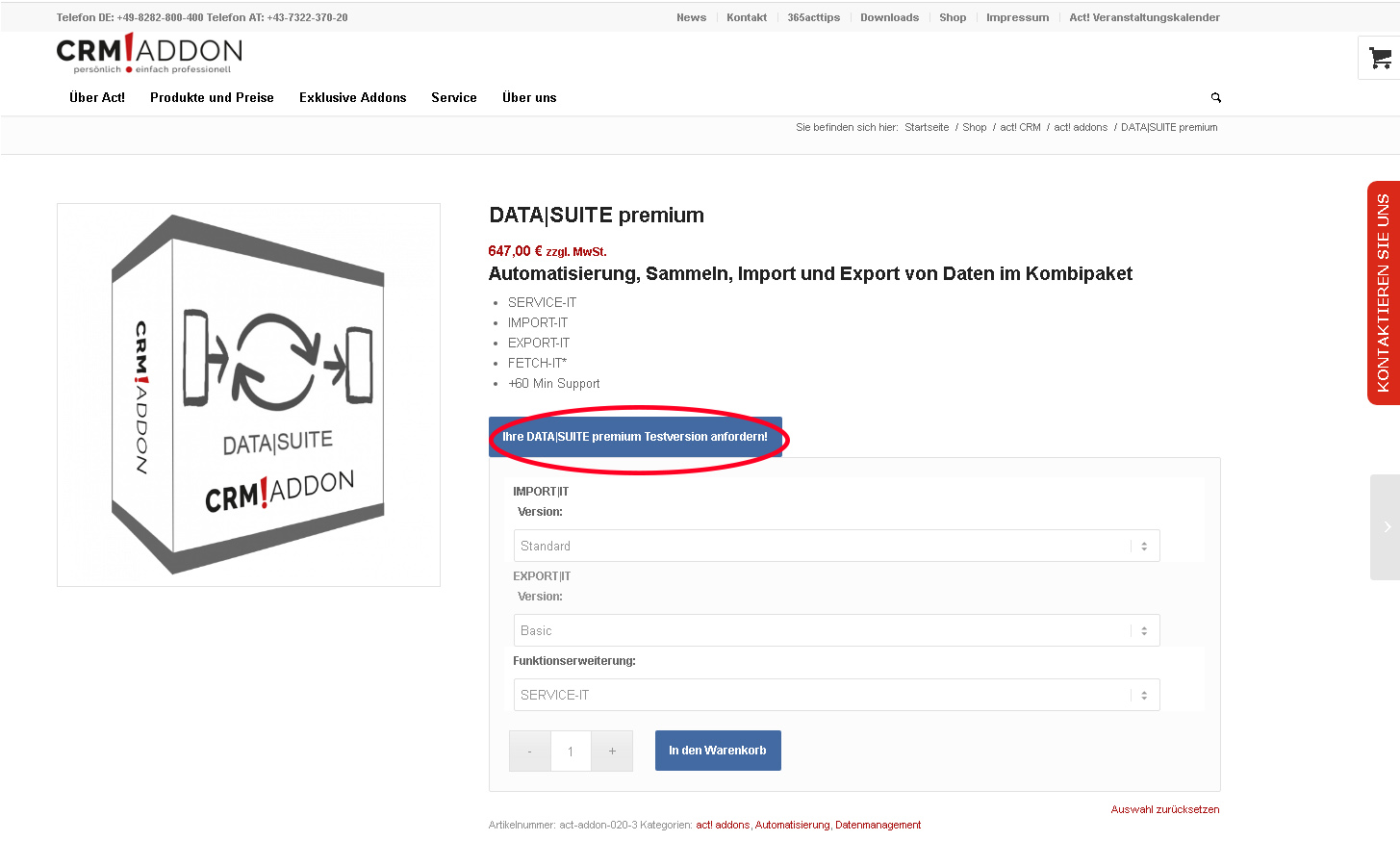1400x841 pixels.
Task: Click the CRM ADDON logo
Action: pyautogui.click(x=149, y=54)
